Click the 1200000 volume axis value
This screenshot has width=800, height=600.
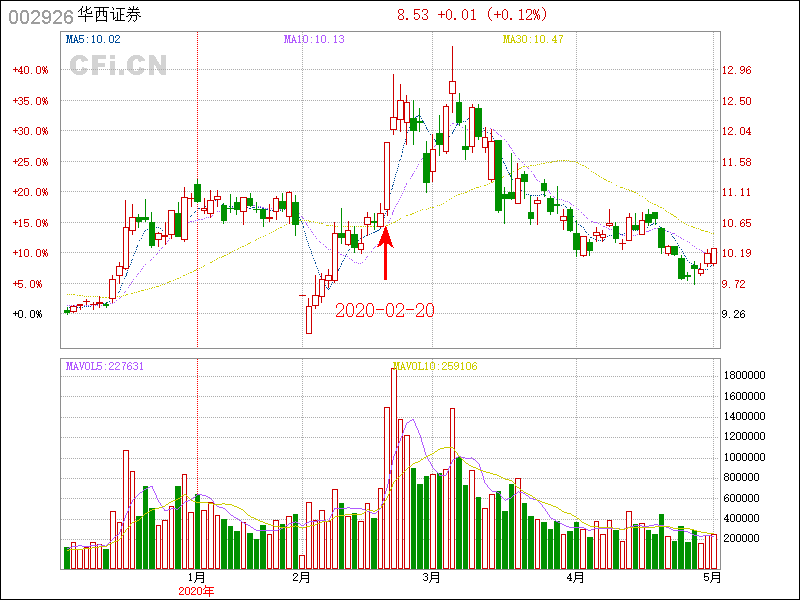point(745,436)
